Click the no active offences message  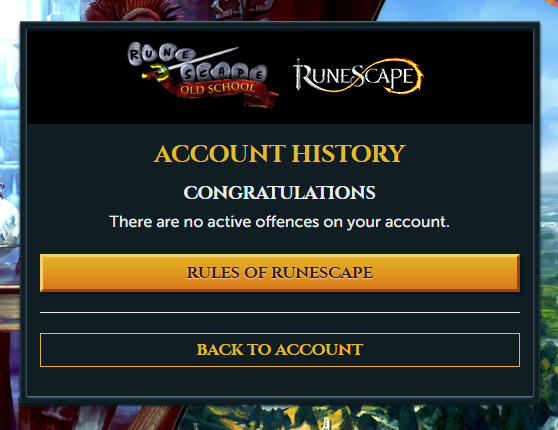pos(280,222)
